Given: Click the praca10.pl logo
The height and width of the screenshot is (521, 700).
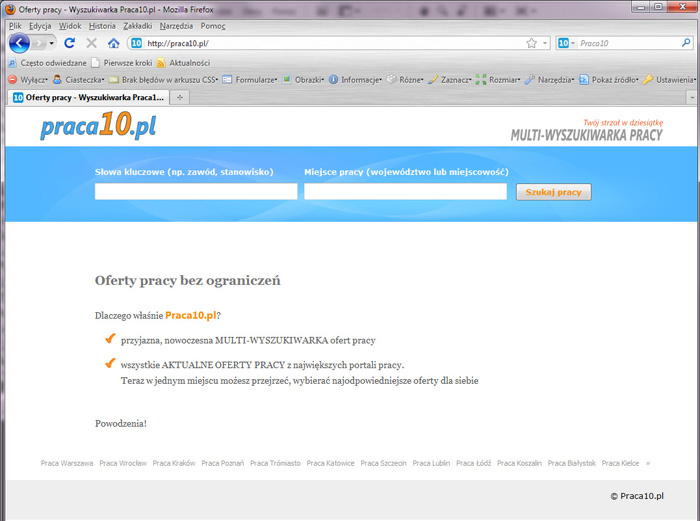Looking at the screenshot, I should pos(98,125).
